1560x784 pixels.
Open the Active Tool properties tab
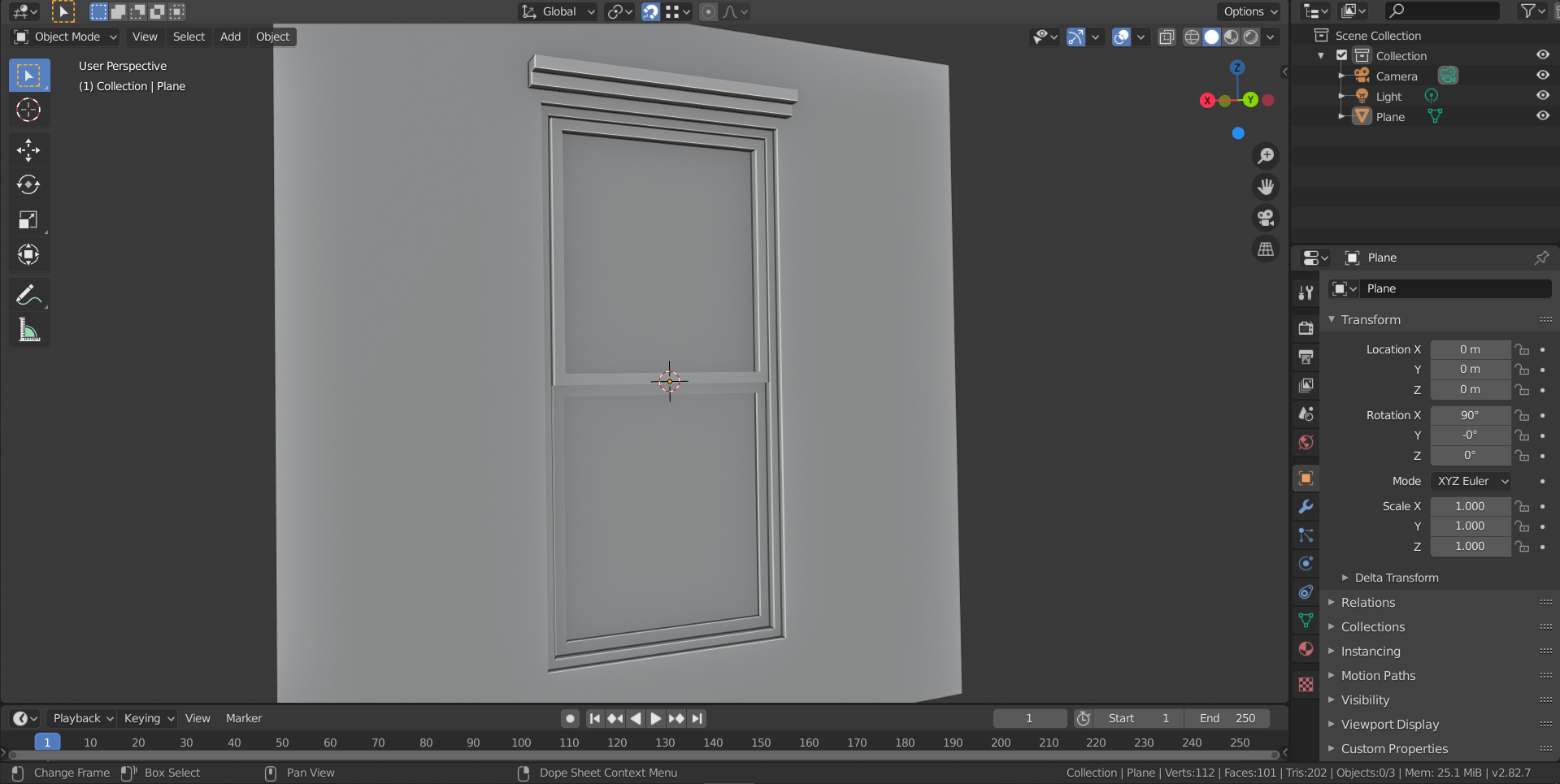point(1306,293)
